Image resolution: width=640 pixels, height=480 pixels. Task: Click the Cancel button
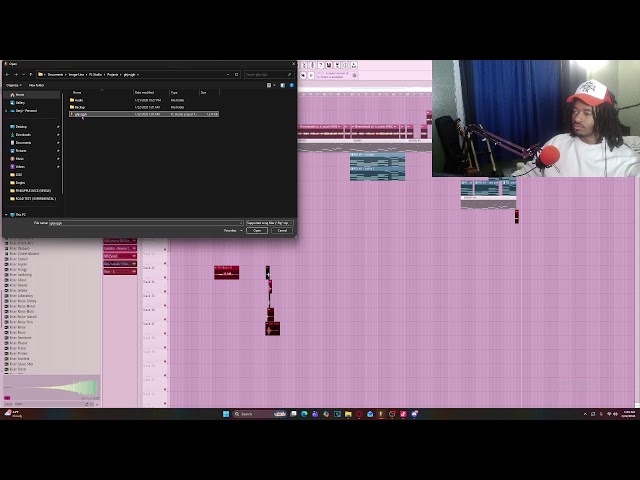pos(282,231)
